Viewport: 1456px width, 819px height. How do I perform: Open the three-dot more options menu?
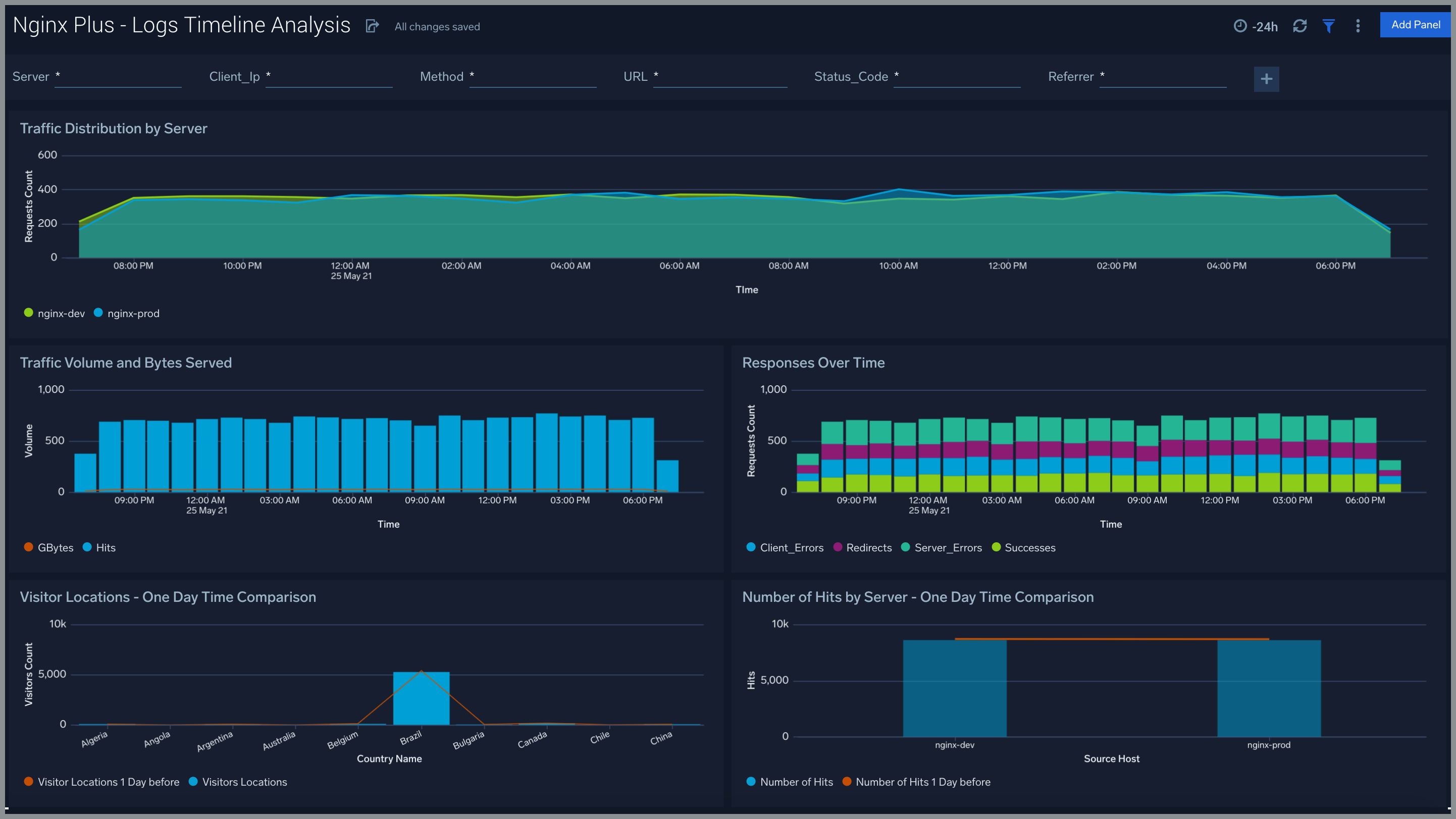[x=1358, y=26]
